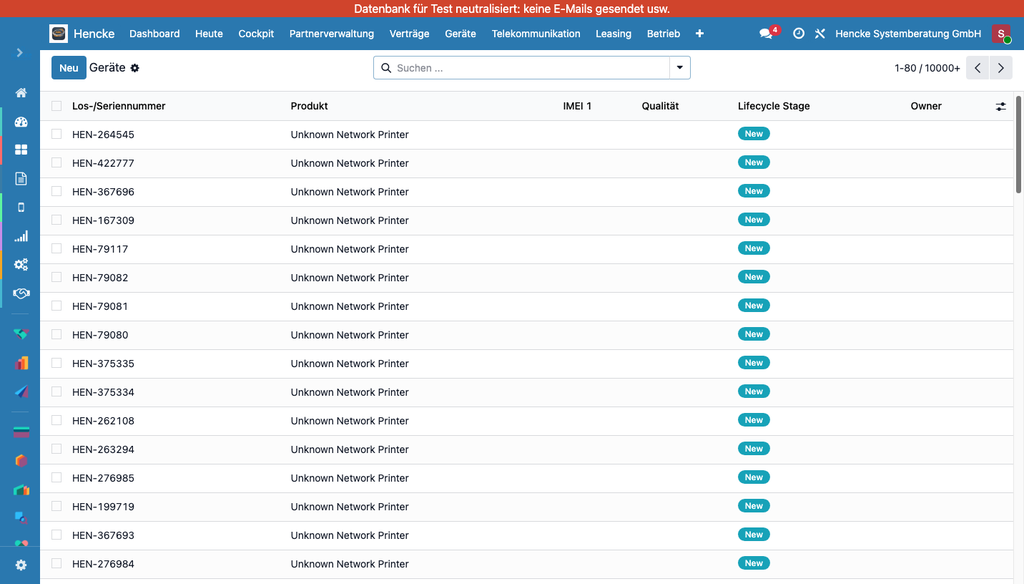Open the search options dropdown arrow

pyautogui.click(x=680, y=68)
